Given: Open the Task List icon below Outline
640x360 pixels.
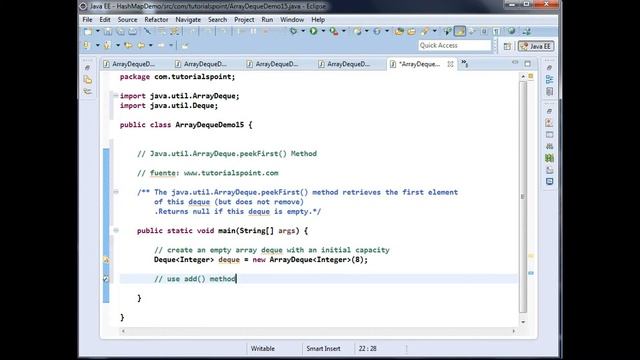Looking at the screenshot, I should (549, 91).
